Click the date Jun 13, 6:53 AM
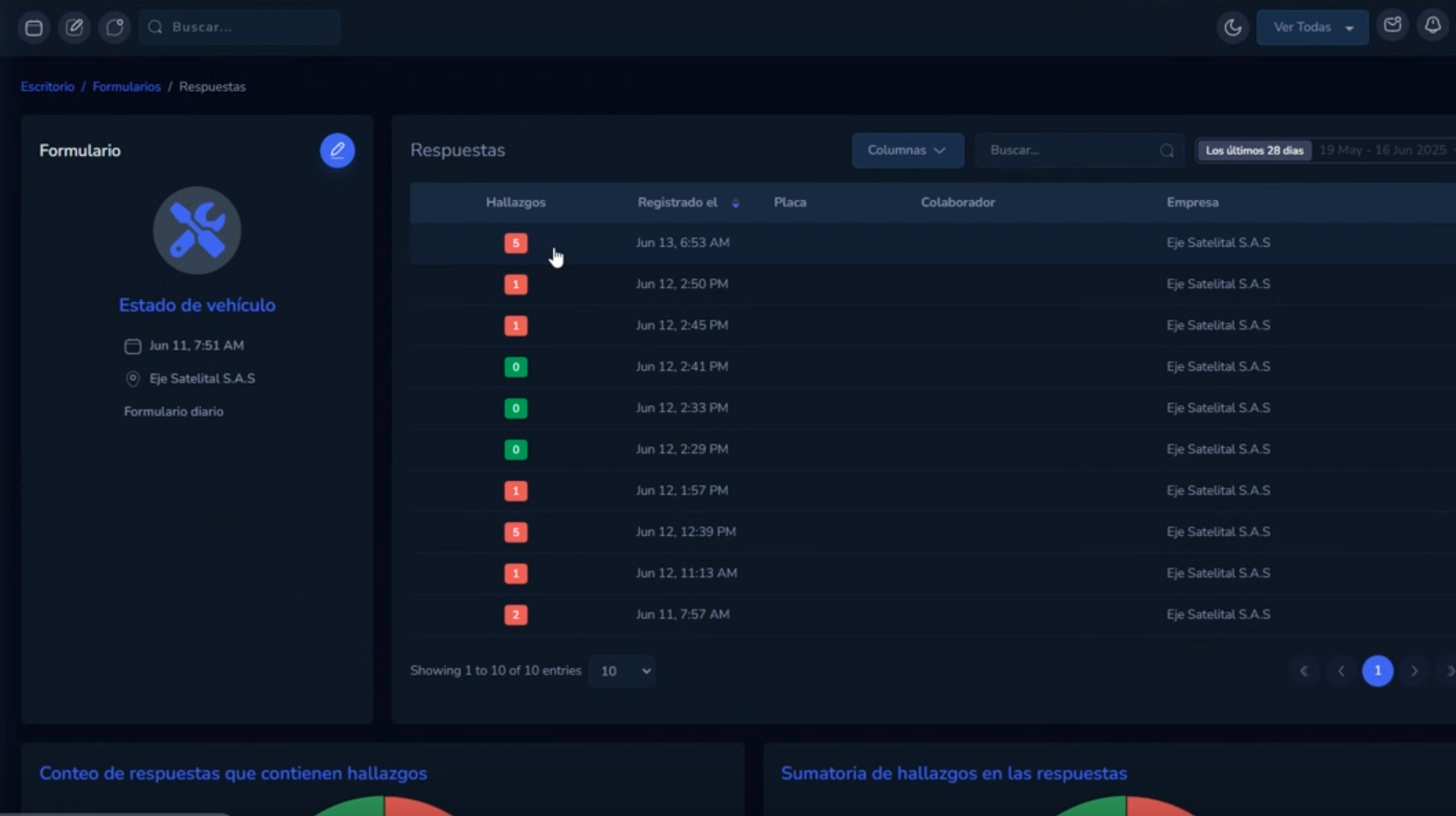1456x816 pixels. [x=683, y=242]
